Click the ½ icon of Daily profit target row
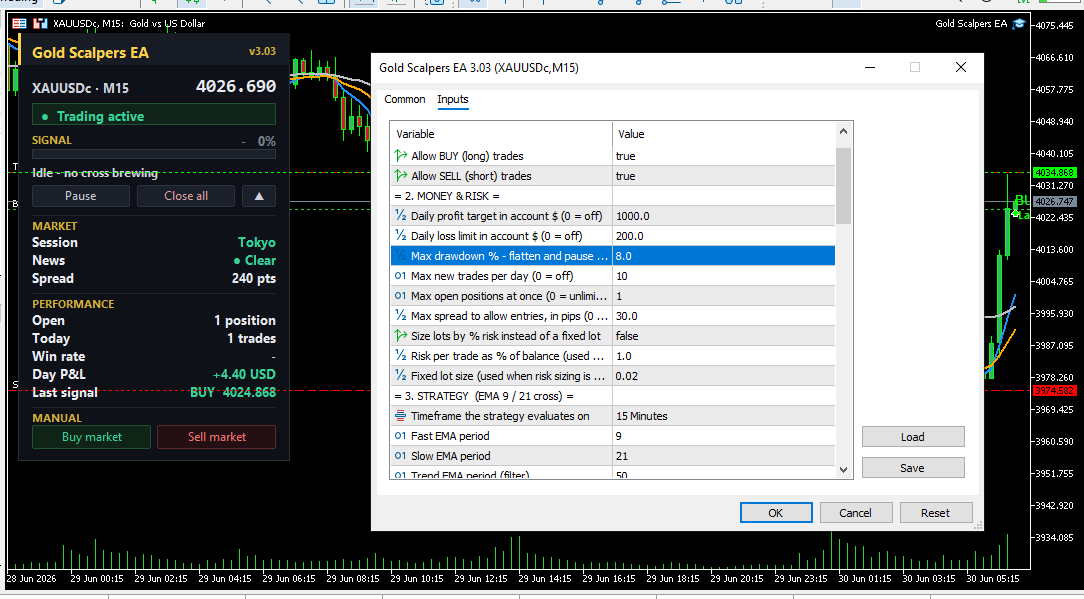The width and height of the screenshot is (1084, 599). (x=401, y=216)
